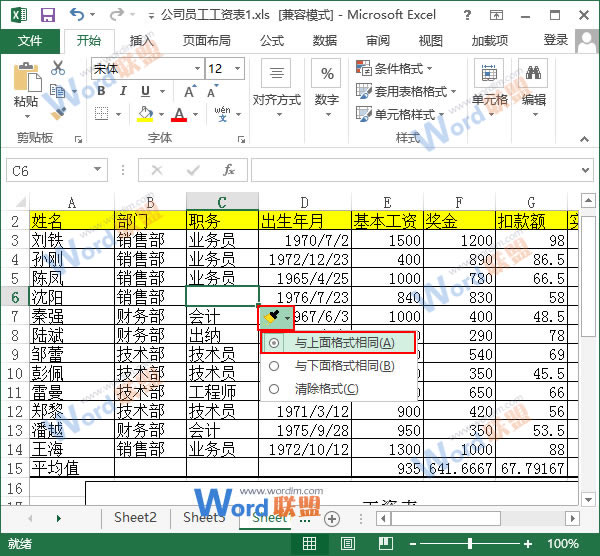Switch to Sheet2 tab
The height and width of the screenshot is (556, 600).
coord(134,518)
